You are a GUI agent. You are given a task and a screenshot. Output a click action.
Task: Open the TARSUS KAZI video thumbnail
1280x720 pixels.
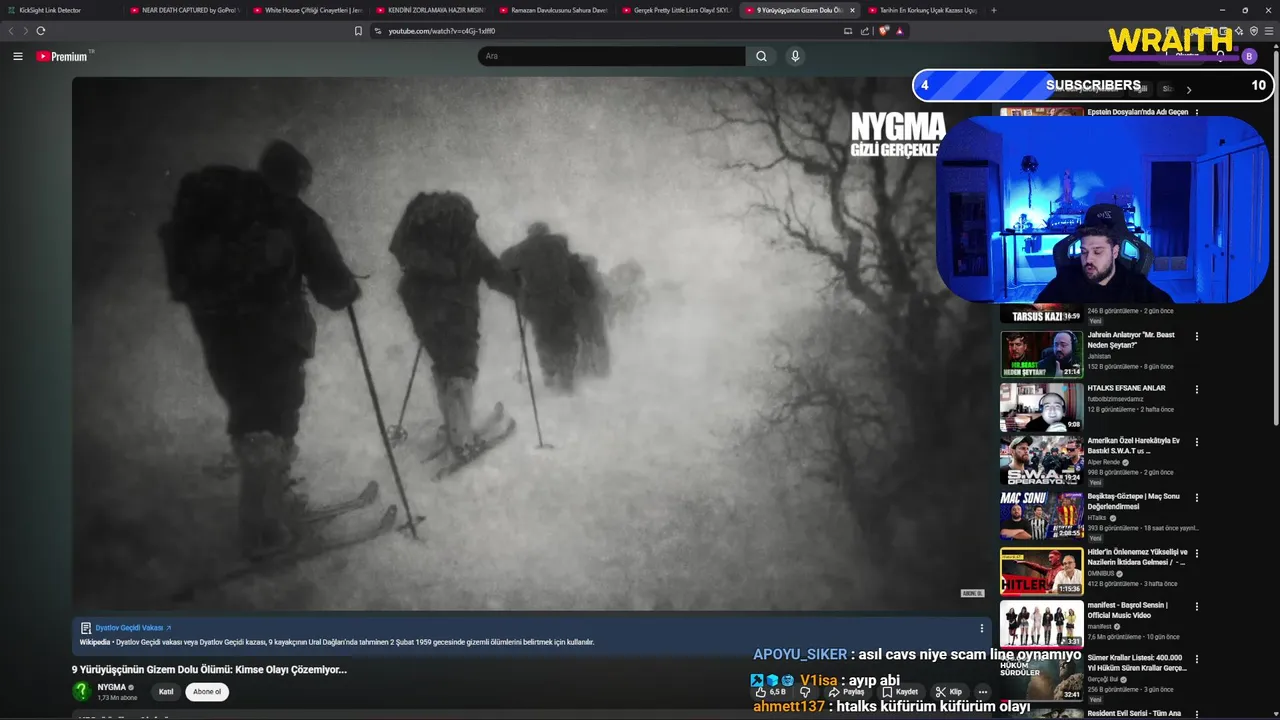point(1041,314)
